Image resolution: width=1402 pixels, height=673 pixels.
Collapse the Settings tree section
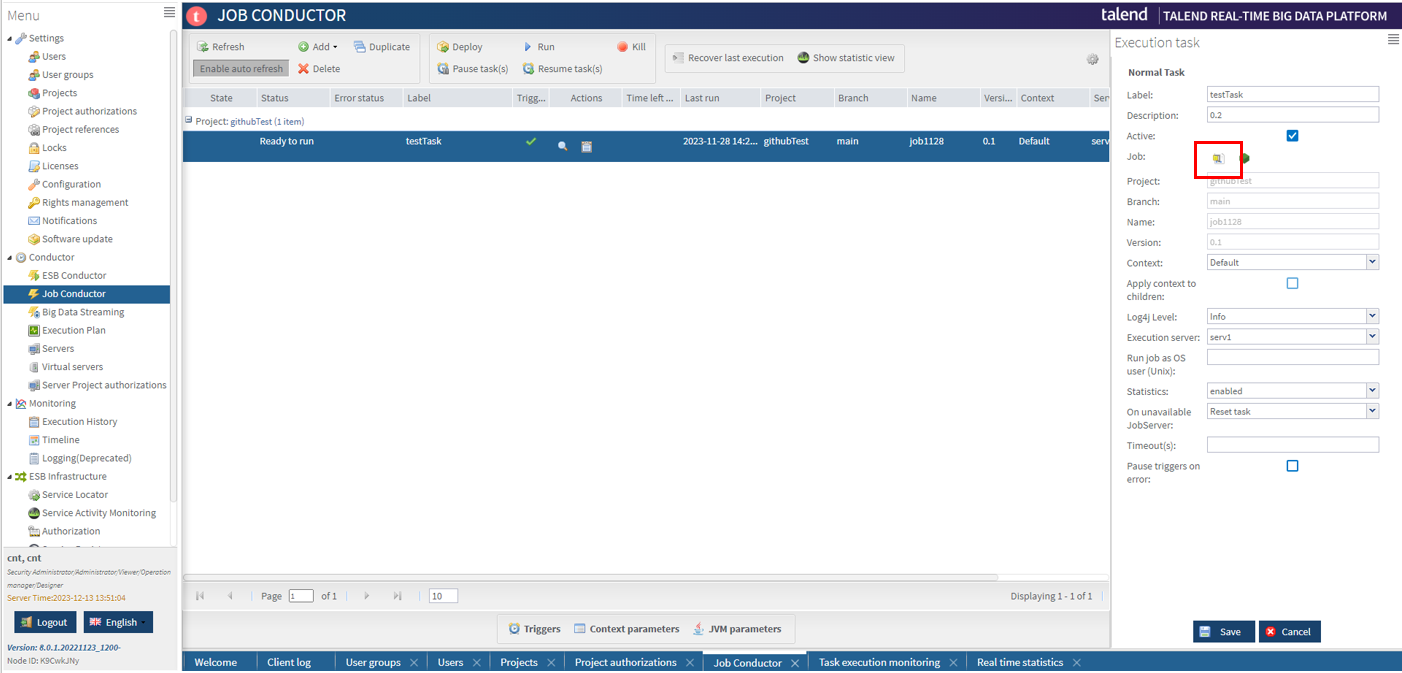pyautogui.click(x=10, y=39)
